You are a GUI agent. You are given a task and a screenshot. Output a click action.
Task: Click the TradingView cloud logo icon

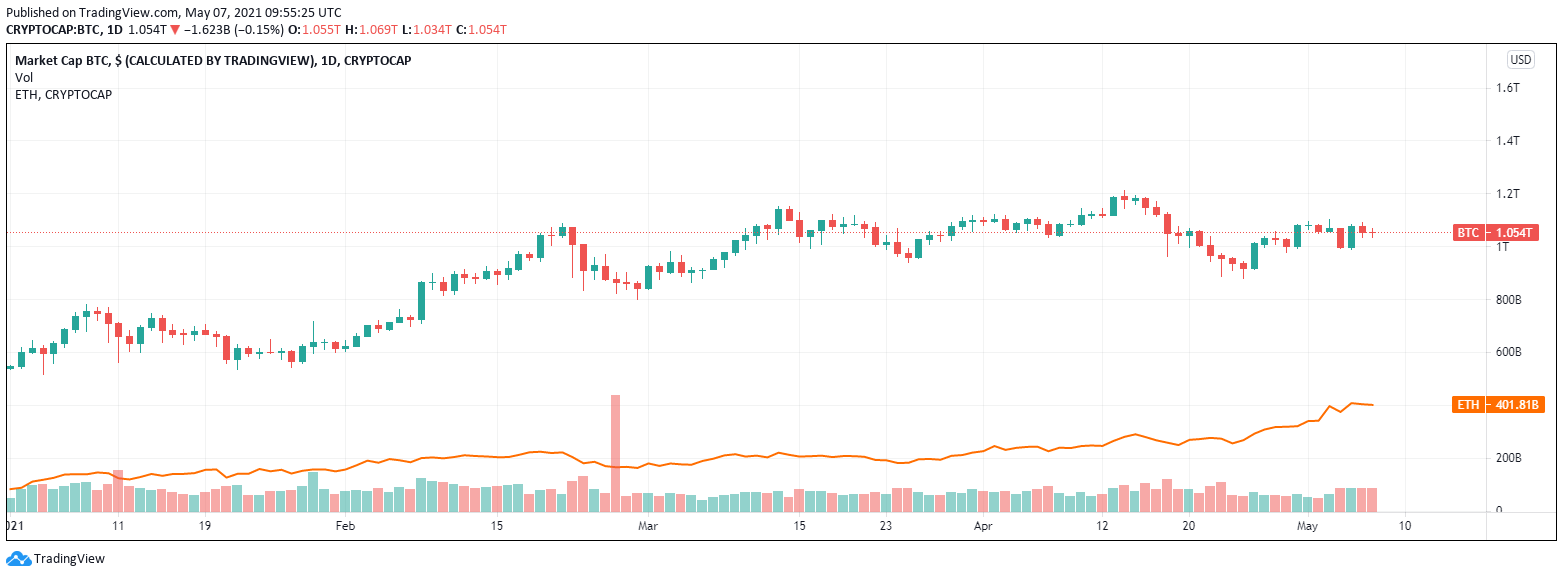(18, 559)
